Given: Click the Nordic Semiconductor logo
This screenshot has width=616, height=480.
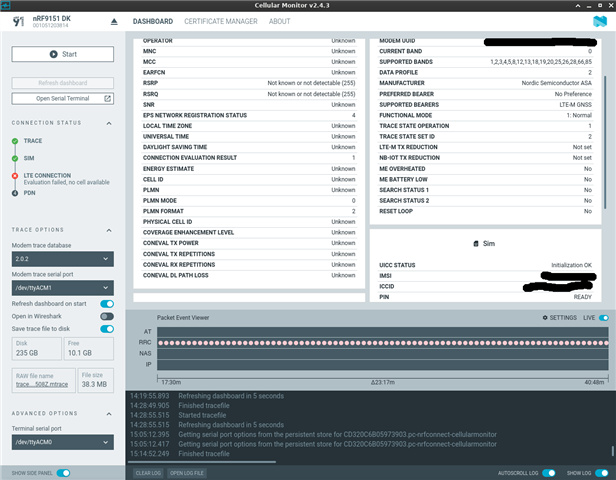Looking at the screenshot, I should 600,21.
